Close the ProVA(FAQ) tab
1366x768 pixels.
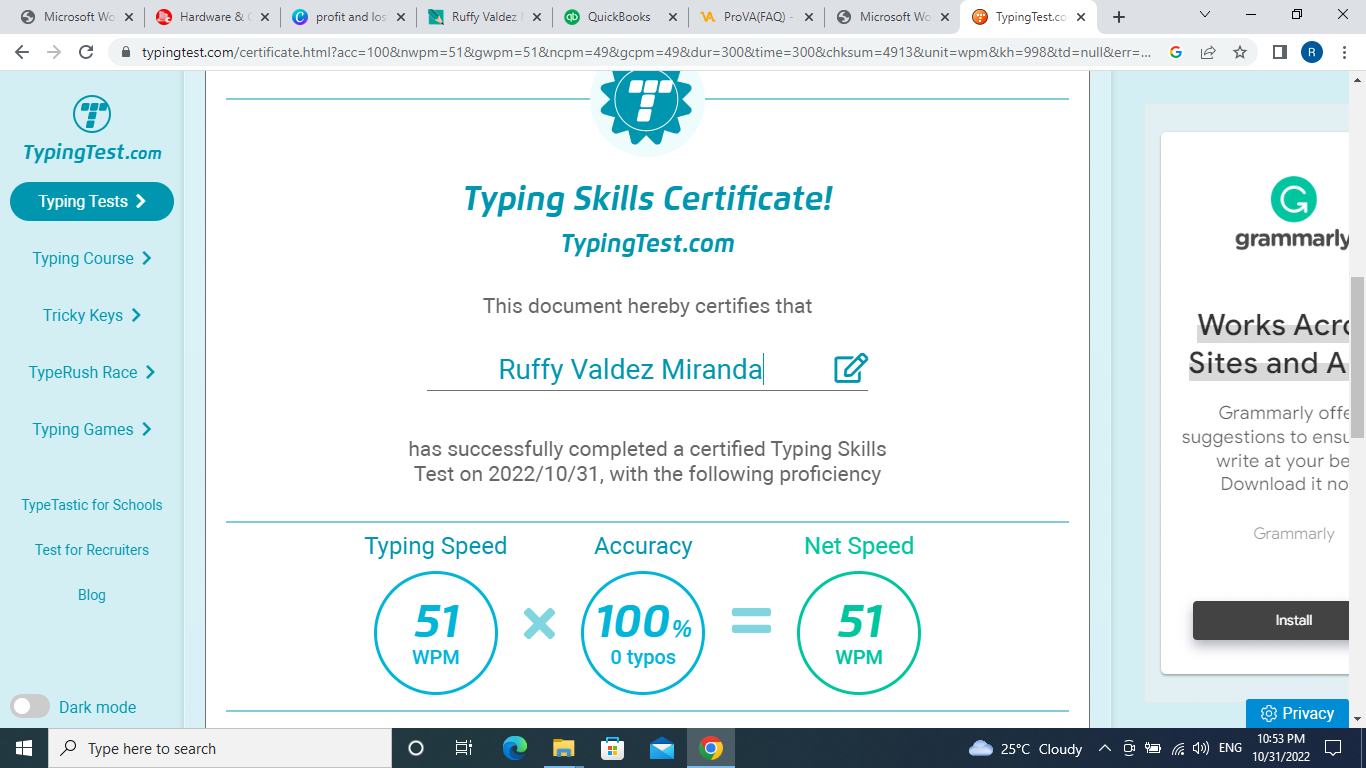tap(809, 17)
